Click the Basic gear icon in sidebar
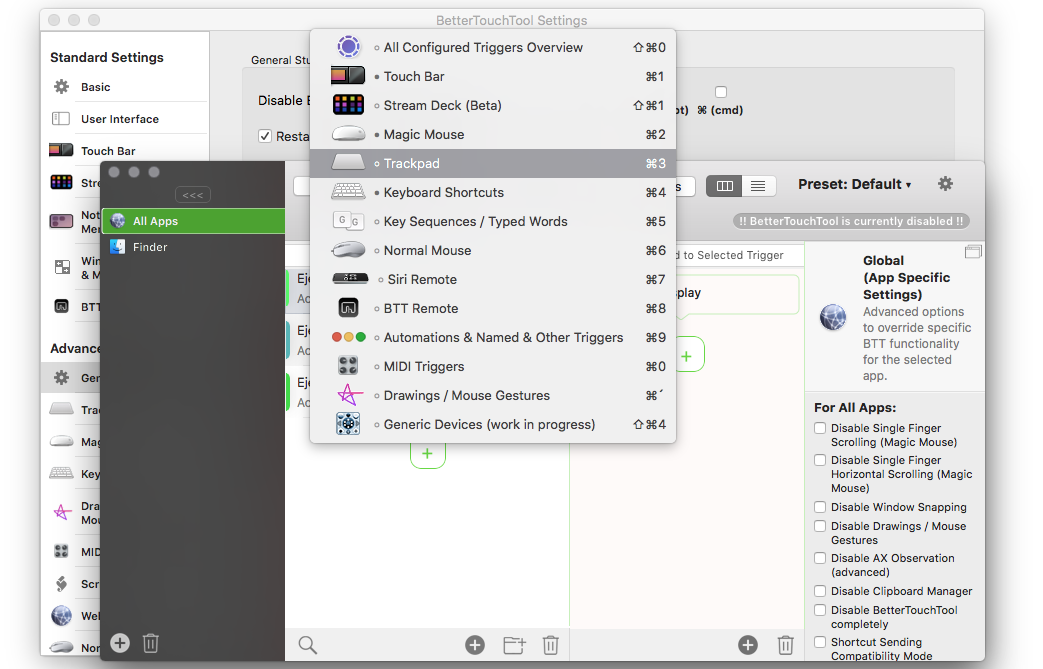 (x=61, y=86)
